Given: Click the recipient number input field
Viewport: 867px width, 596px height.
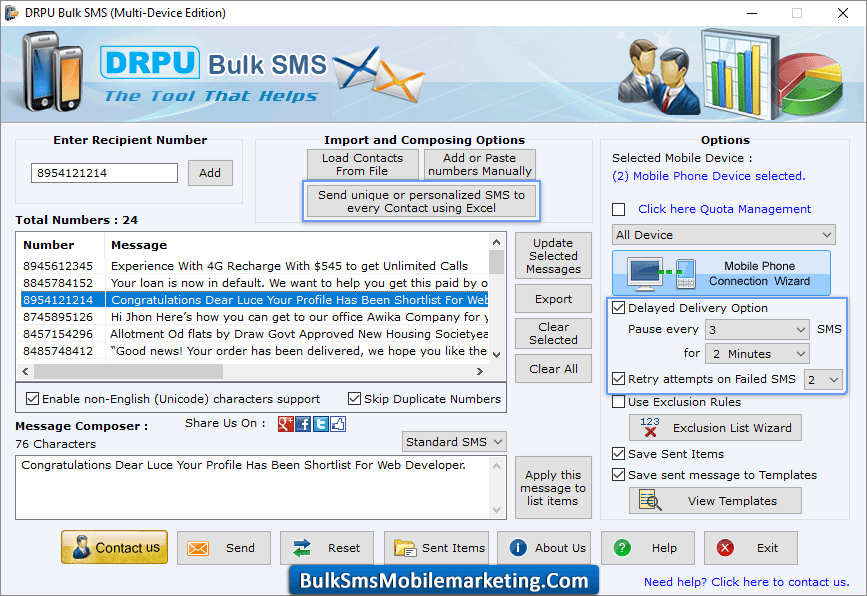Looking at the screenshot, I should pos(105,173).
